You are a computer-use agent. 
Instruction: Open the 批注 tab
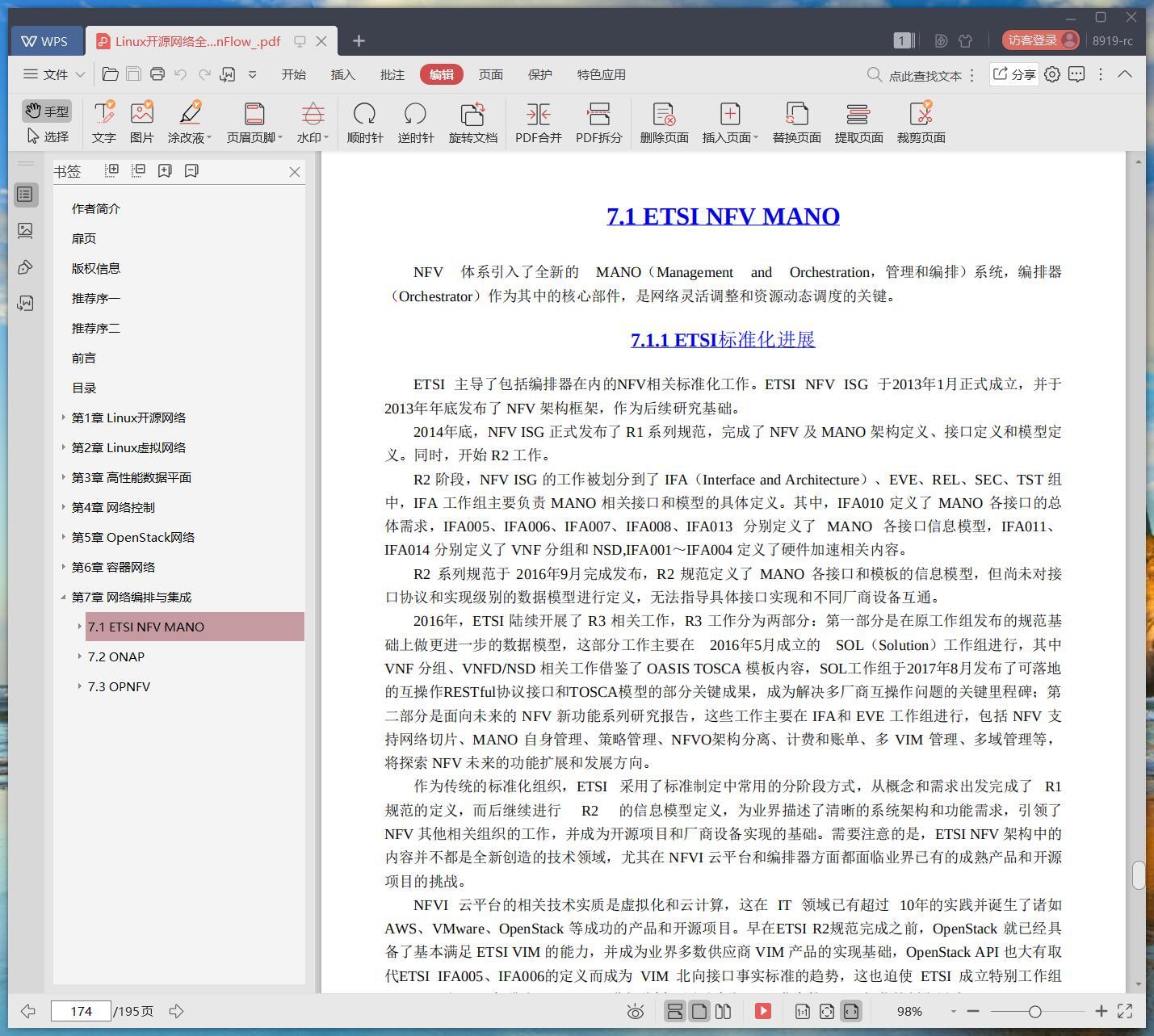pyautogui.click(x=392, y=74)
